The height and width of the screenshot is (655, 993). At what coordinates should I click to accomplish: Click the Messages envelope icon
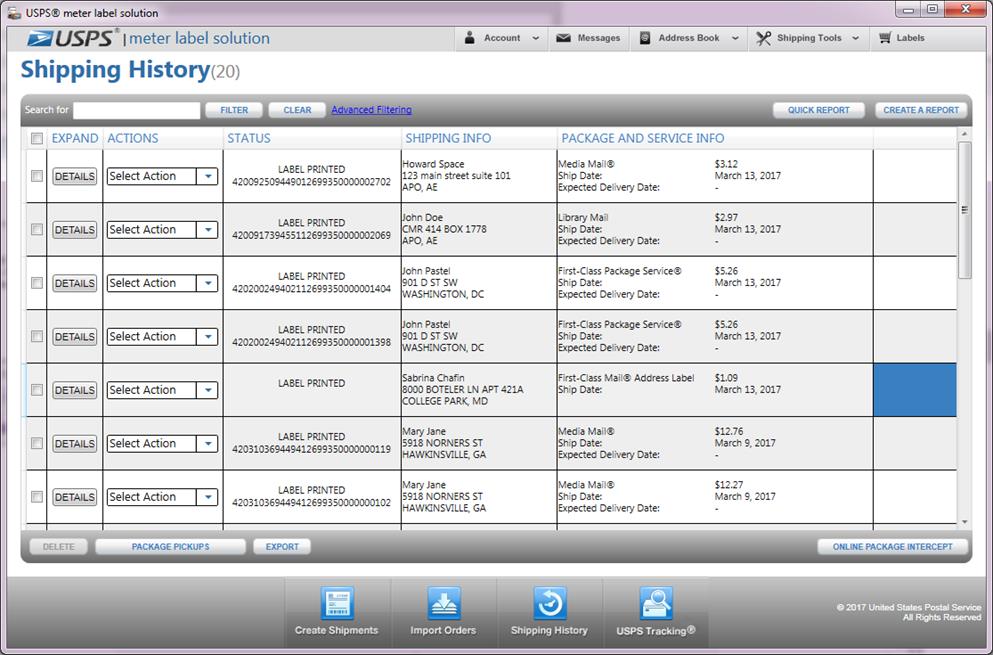pyautogui.click(x=563, y=38)
